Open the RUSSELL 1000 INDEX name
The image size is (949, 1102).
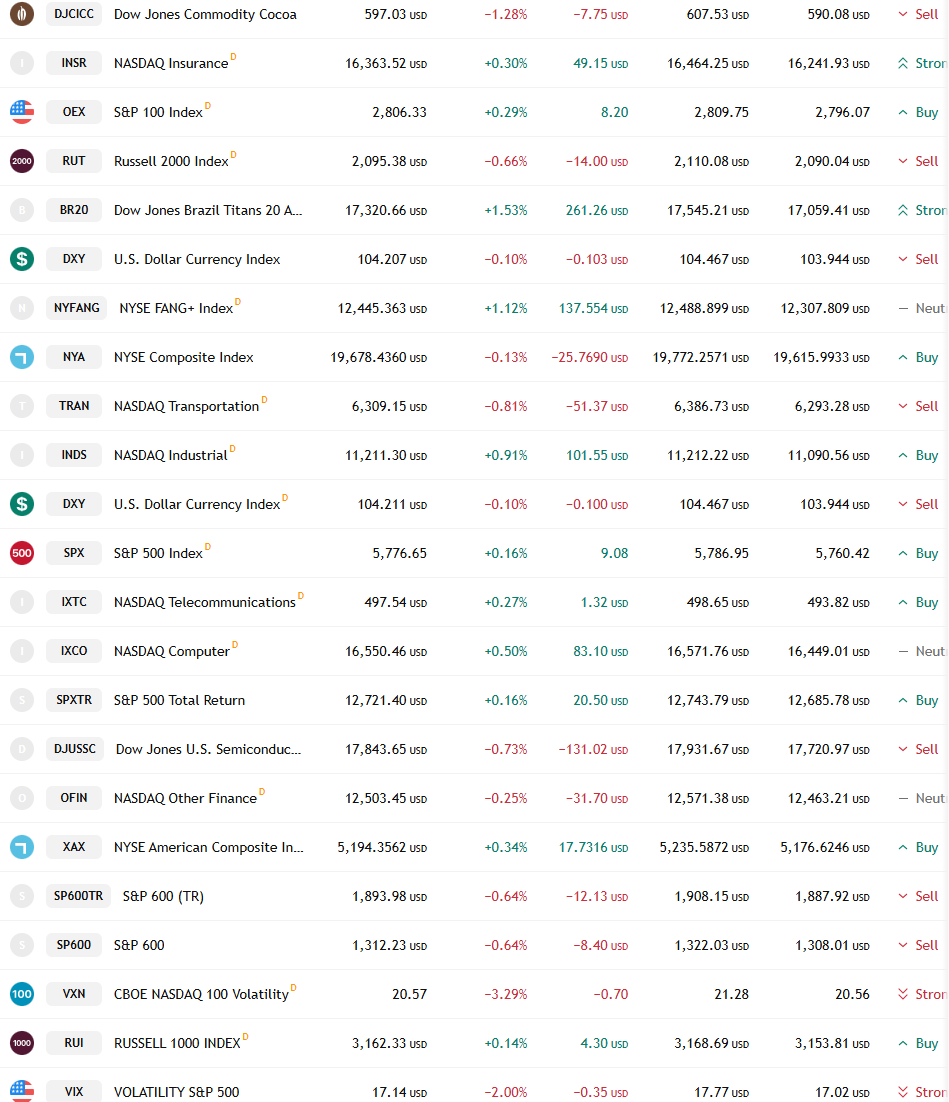[177, 1043]
